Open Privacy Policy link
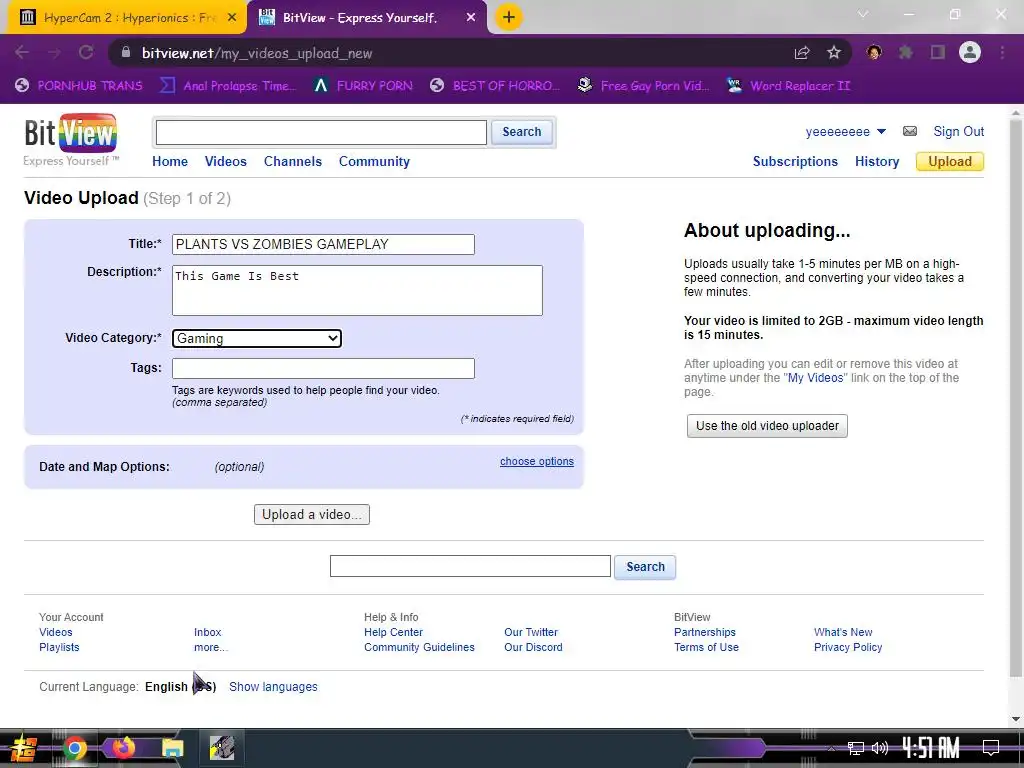The image size is (1024, 768). tap(848, 647)
